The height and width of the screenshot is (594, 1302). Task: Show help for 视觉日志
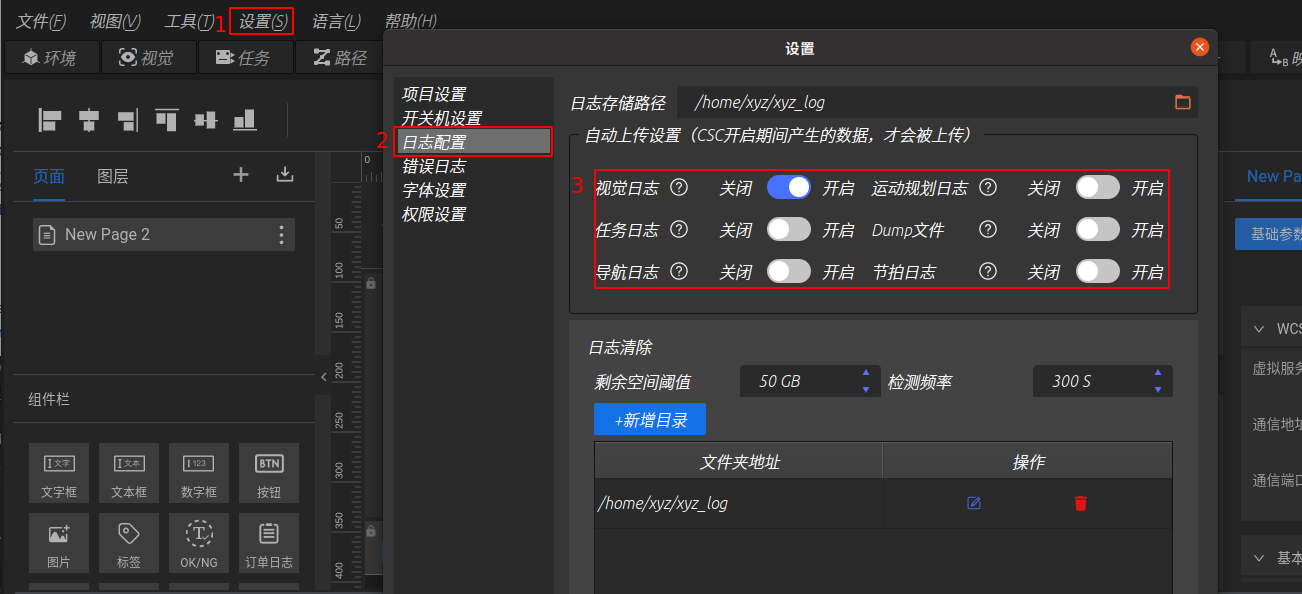(679, 187)
